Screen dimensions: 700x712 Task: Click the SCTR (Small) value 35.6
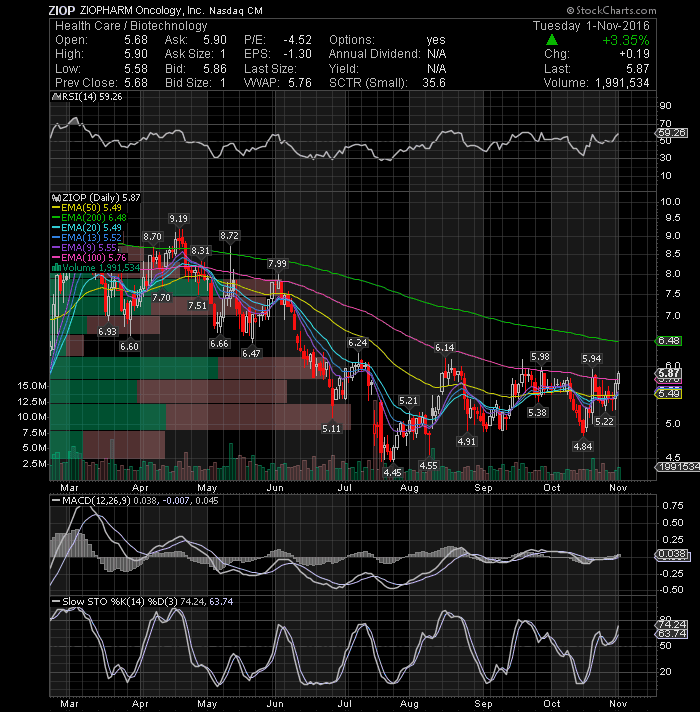(434, 83)
